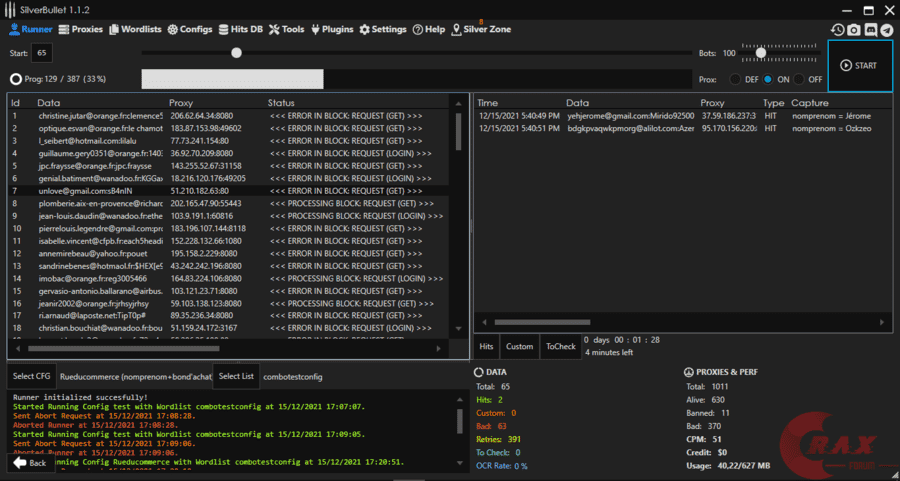
Task: Switch to the ToCheck tab
Action: pos(560,346)
